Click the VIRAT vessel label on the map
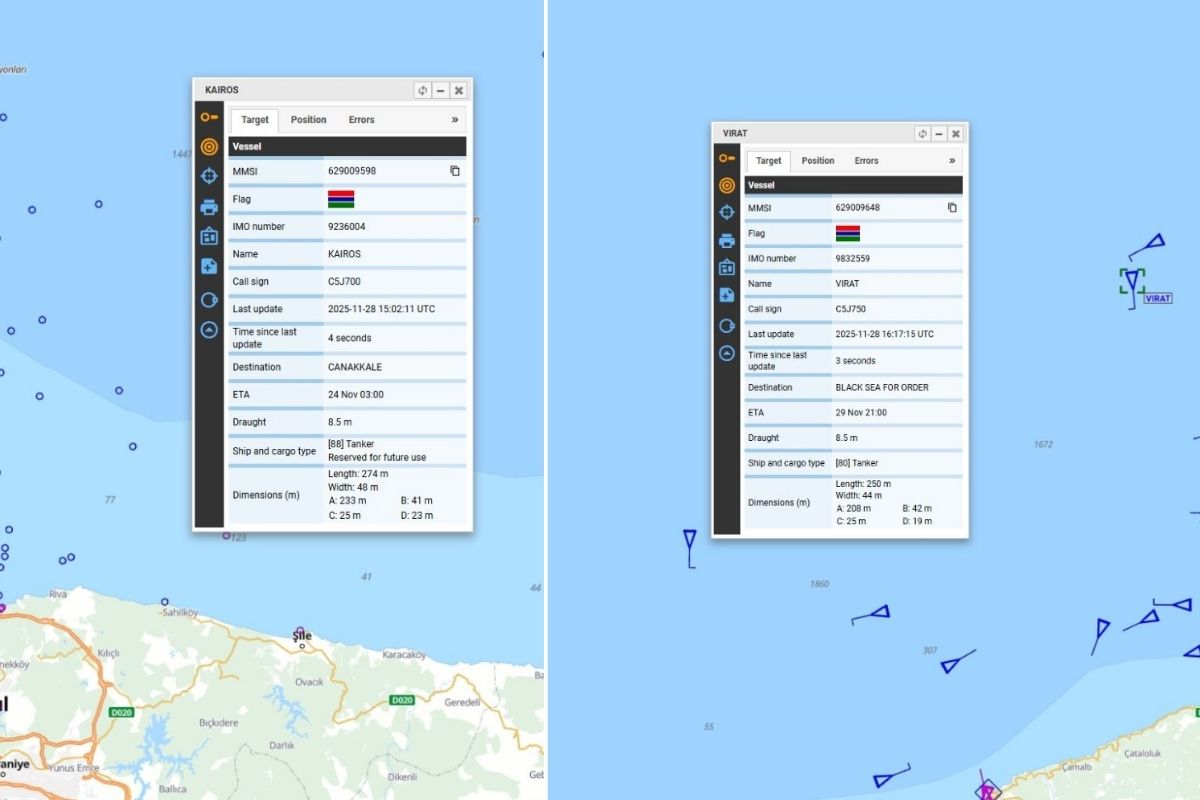The height and width of the screenshot is (800, 1200). (1157, 298)
